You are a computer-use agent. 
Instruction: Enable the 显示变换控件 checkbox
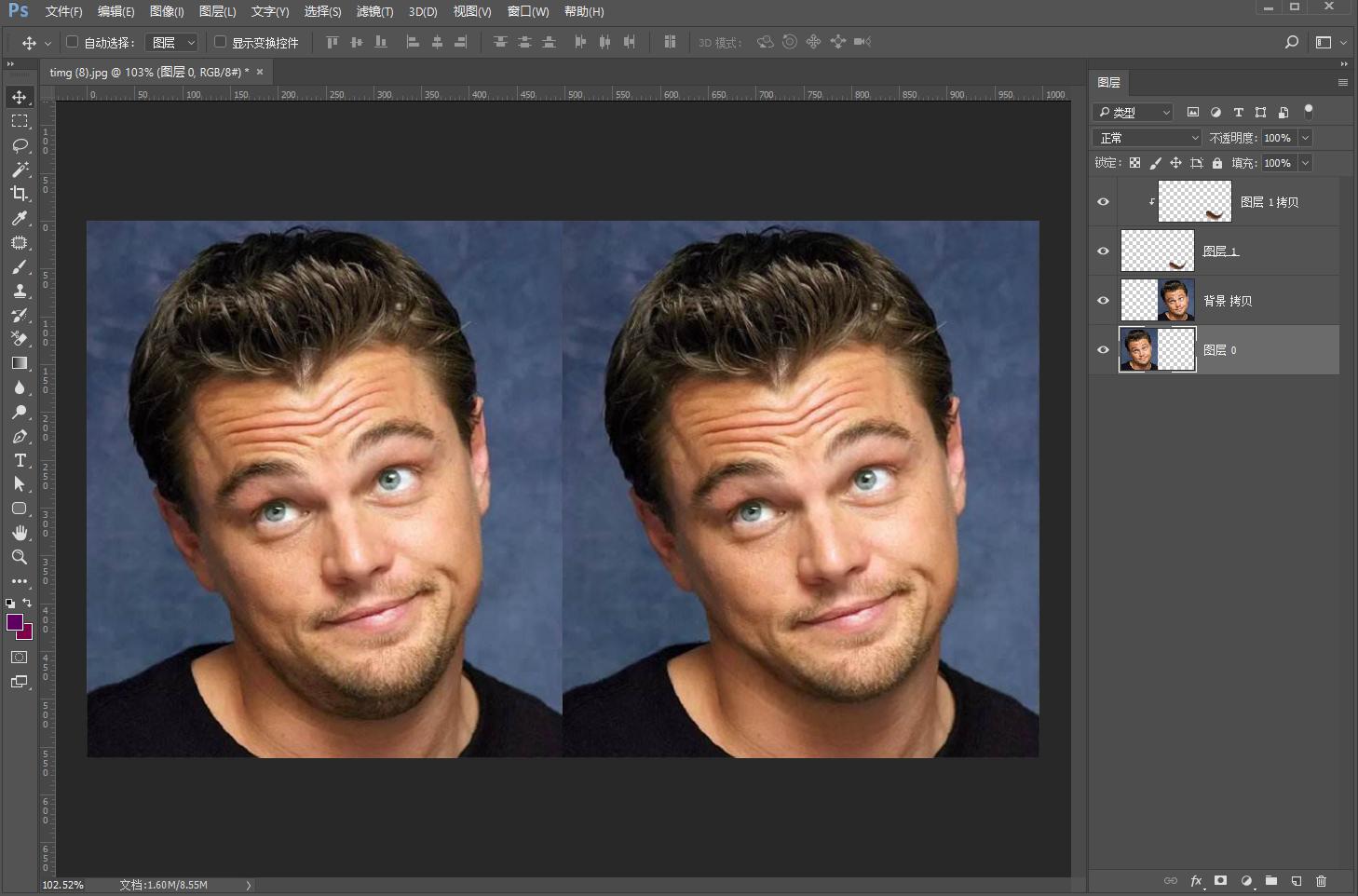220,42
